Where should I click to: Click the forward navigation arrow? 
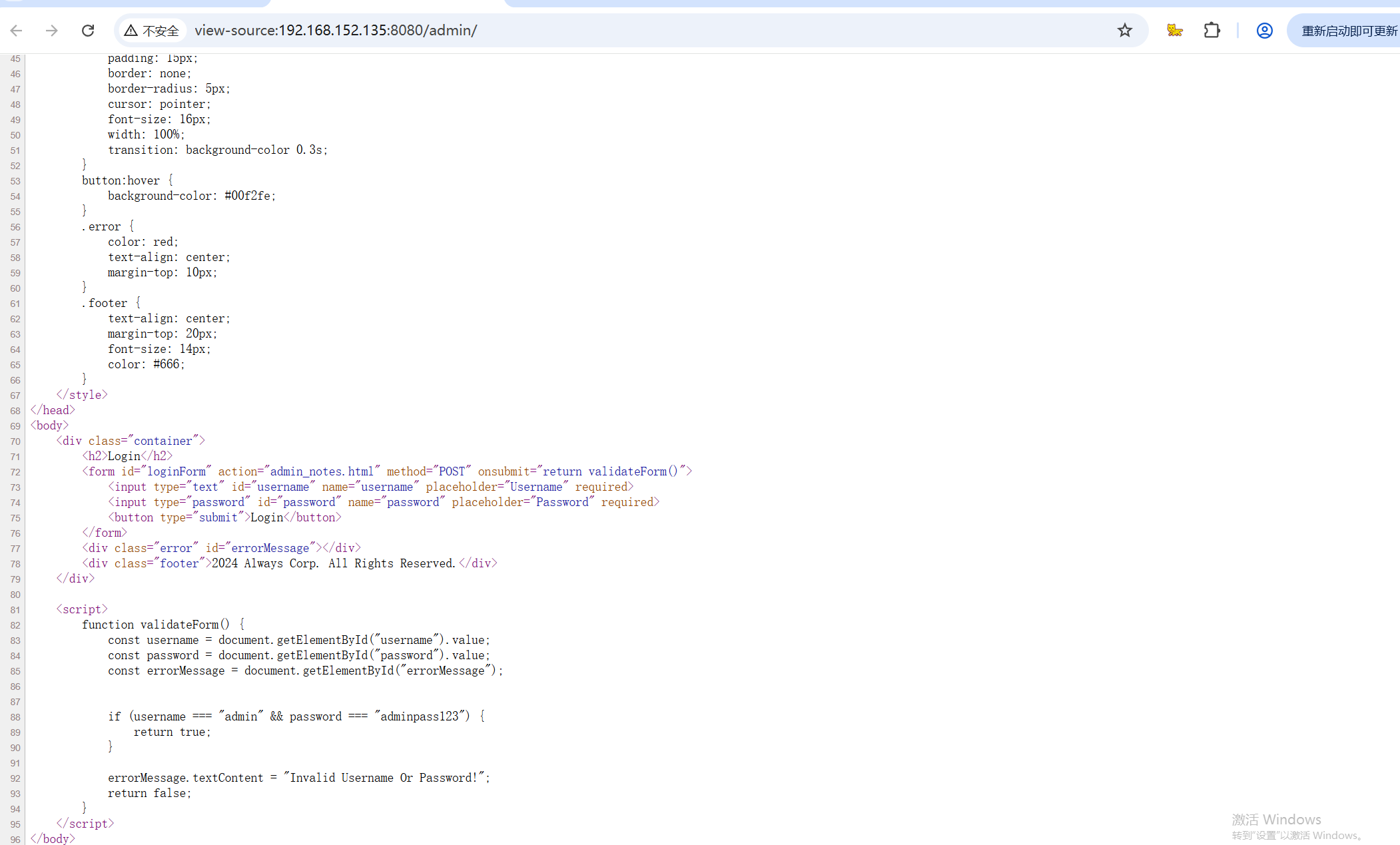52,31
